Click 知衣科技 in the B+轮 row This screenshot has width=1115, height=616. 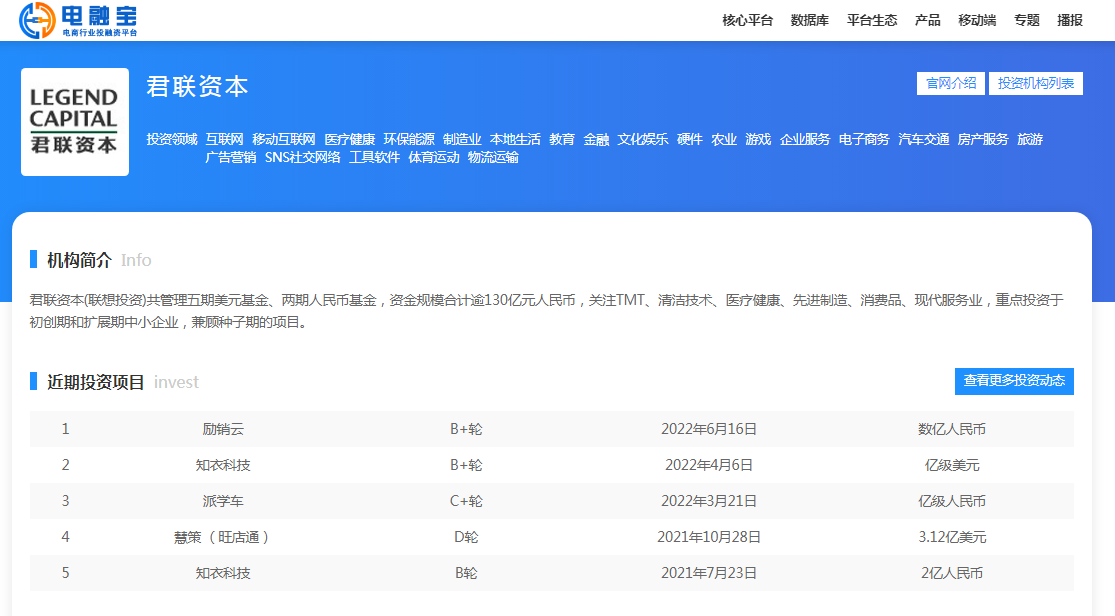223,465
